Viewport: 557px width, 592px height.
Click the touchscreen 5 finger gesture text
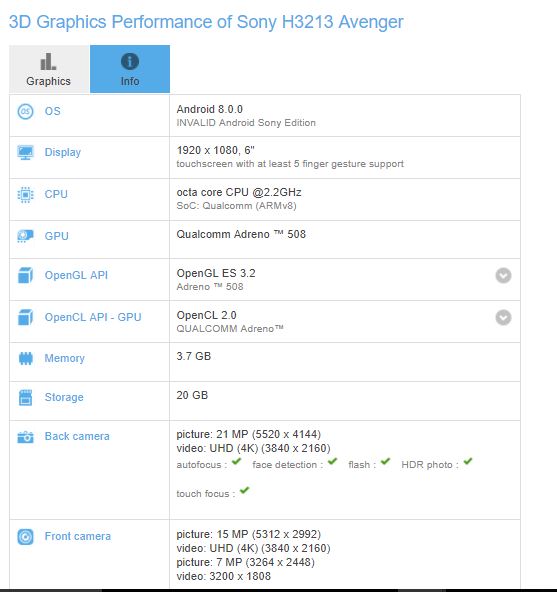coord(290,164)
